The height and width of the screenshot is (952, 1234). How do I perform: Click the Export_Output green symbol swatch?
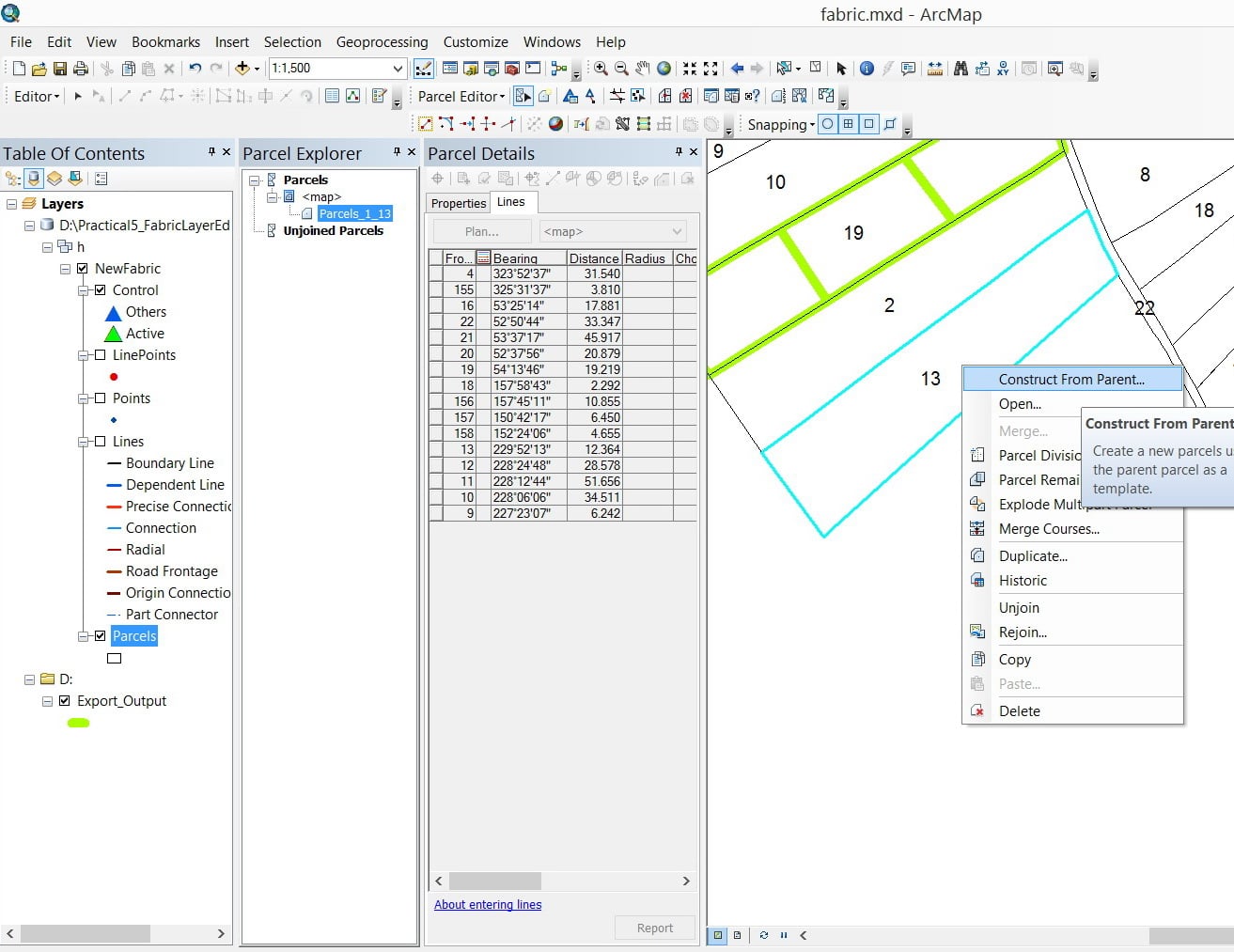point(79,723)
